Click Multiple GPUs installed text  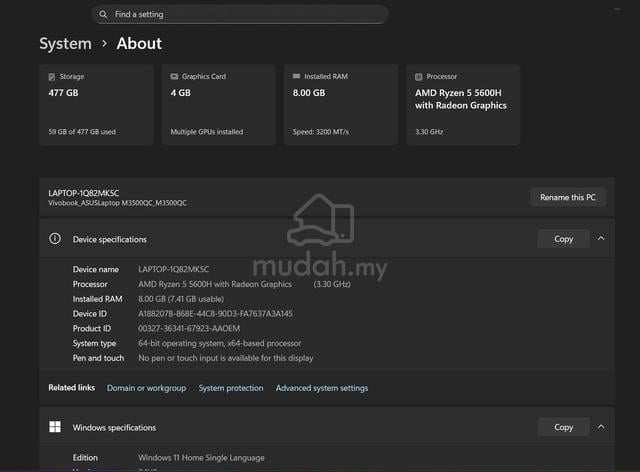click(x=207, y=132)
